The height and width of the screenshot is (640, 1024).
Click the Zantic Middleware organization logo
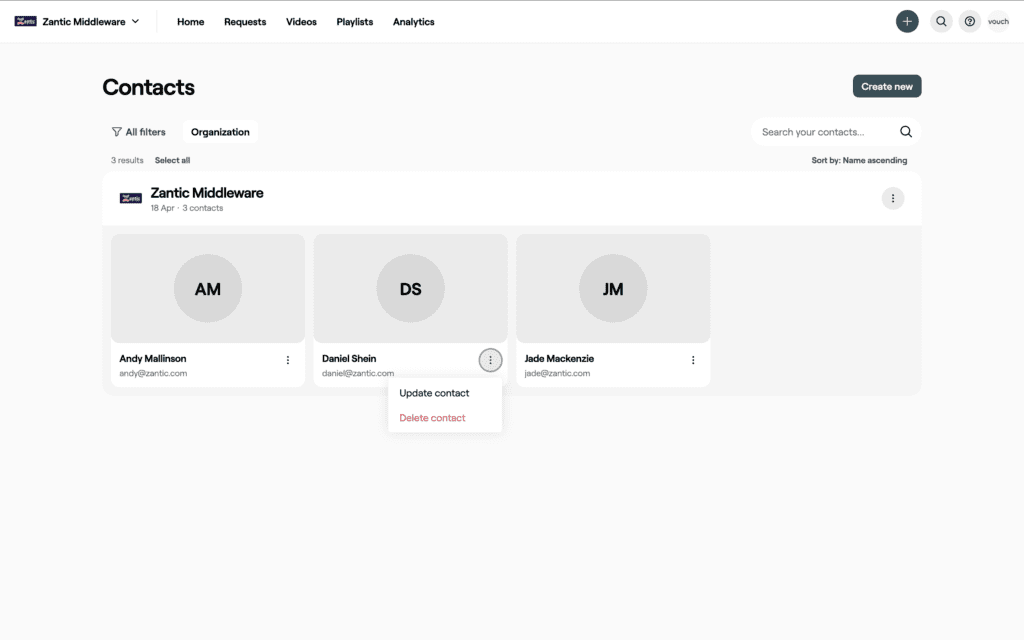[131, 199]
